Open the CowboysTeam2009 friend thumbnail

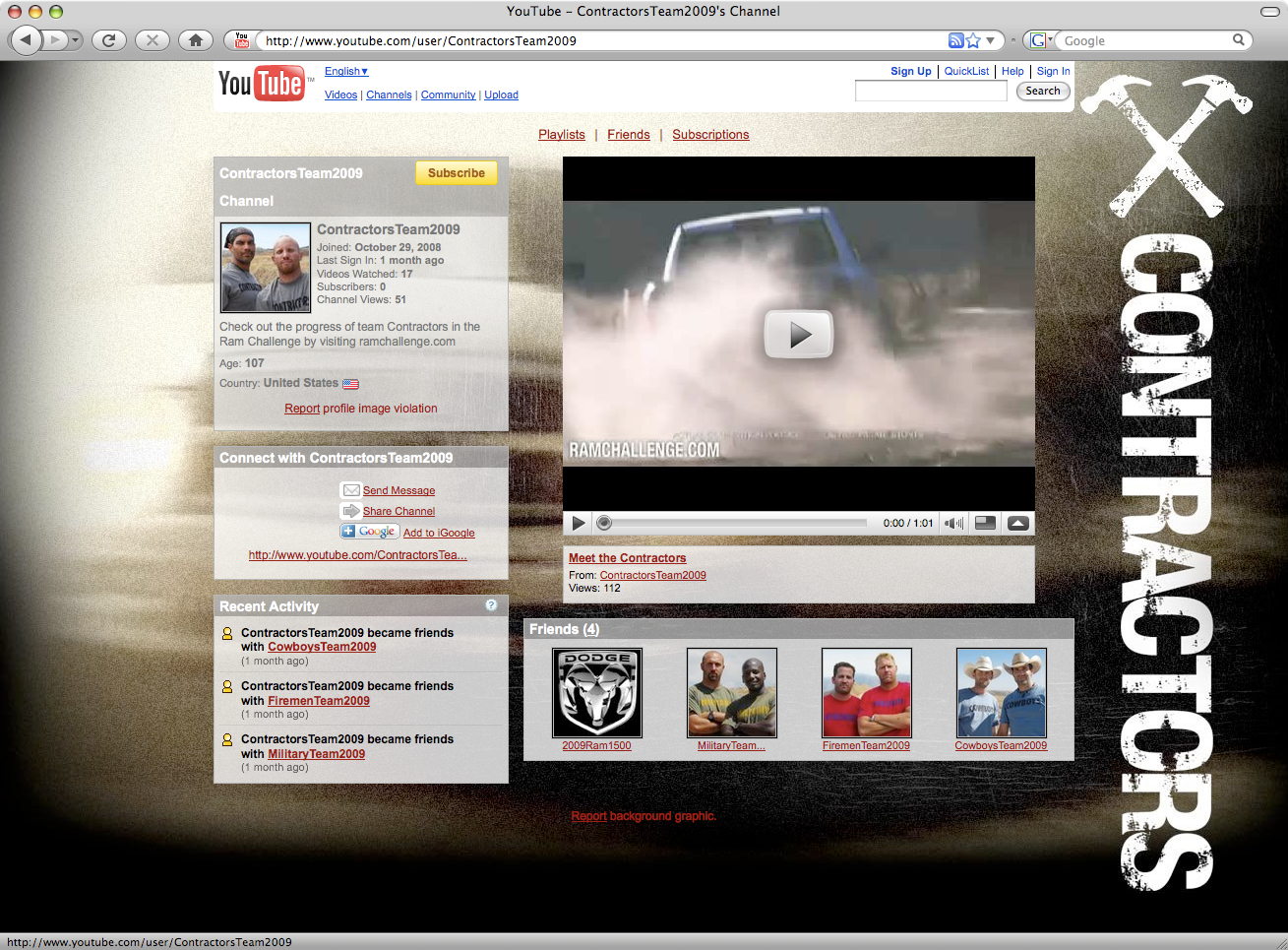tap(1002, 692)
